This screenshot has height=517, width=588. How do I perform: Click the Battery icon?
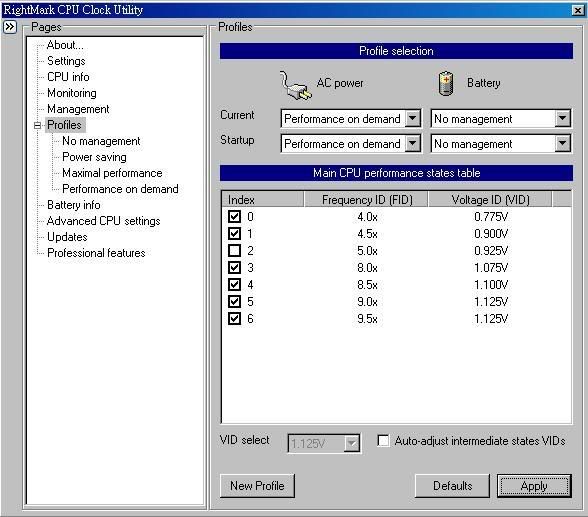(x=446, y=83)
